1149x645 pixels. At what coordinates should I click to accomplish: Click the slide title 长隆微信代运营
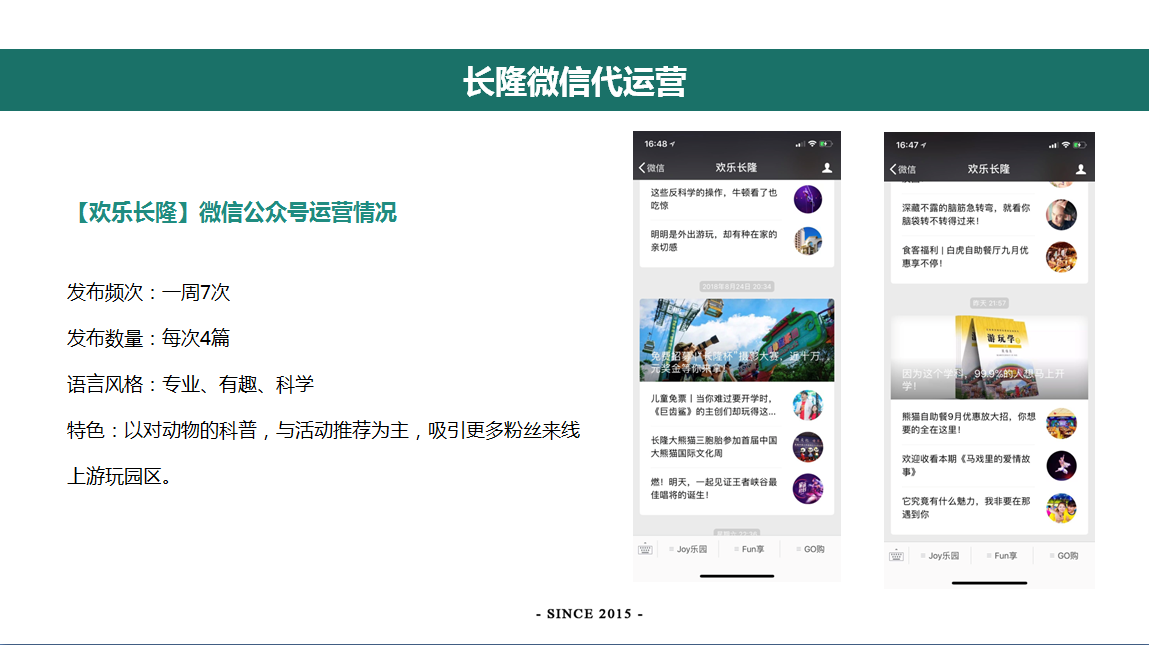(574, 81)
